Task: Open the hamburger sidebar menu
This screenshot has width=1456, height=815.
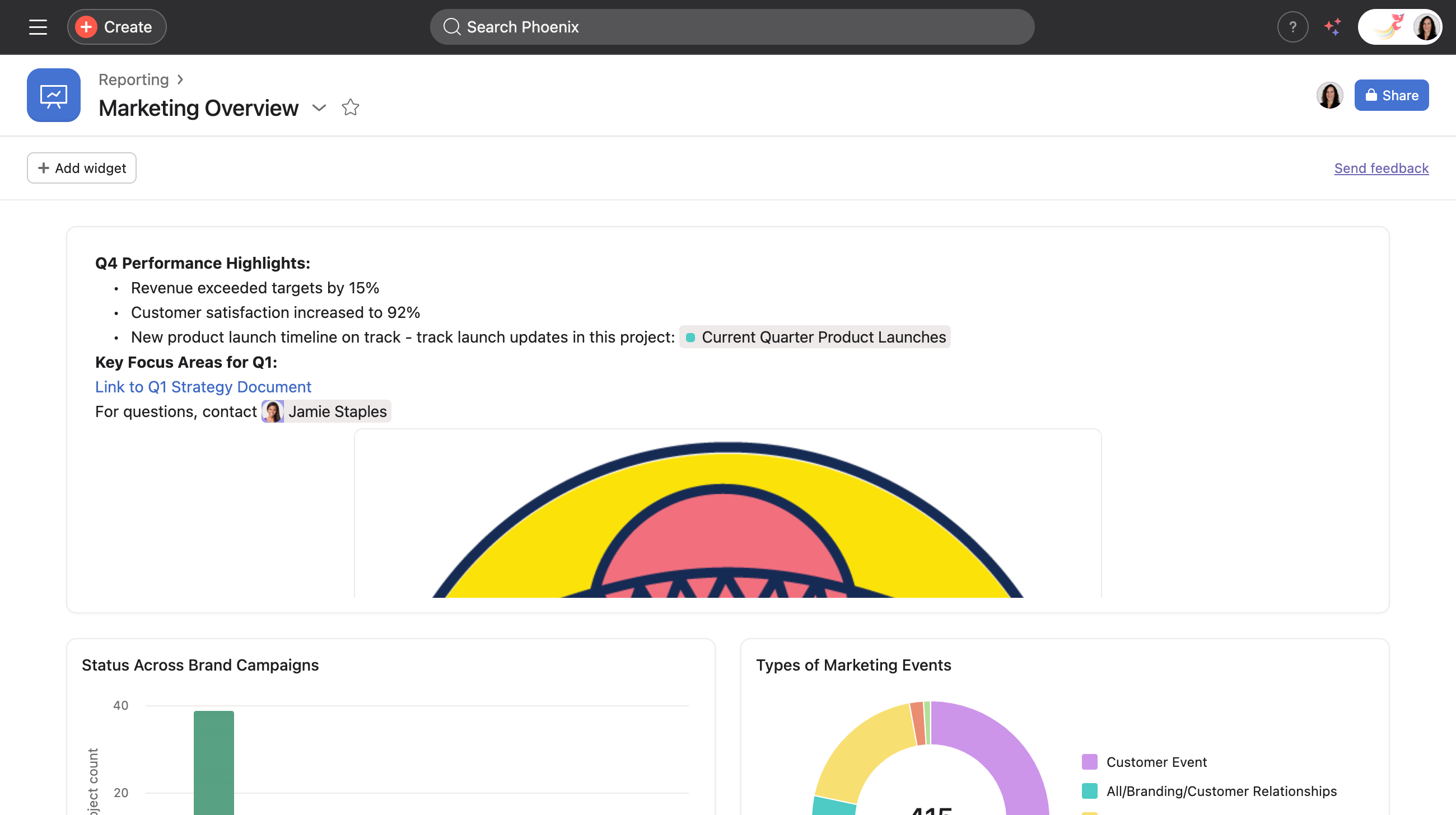Action: (38, 26)
